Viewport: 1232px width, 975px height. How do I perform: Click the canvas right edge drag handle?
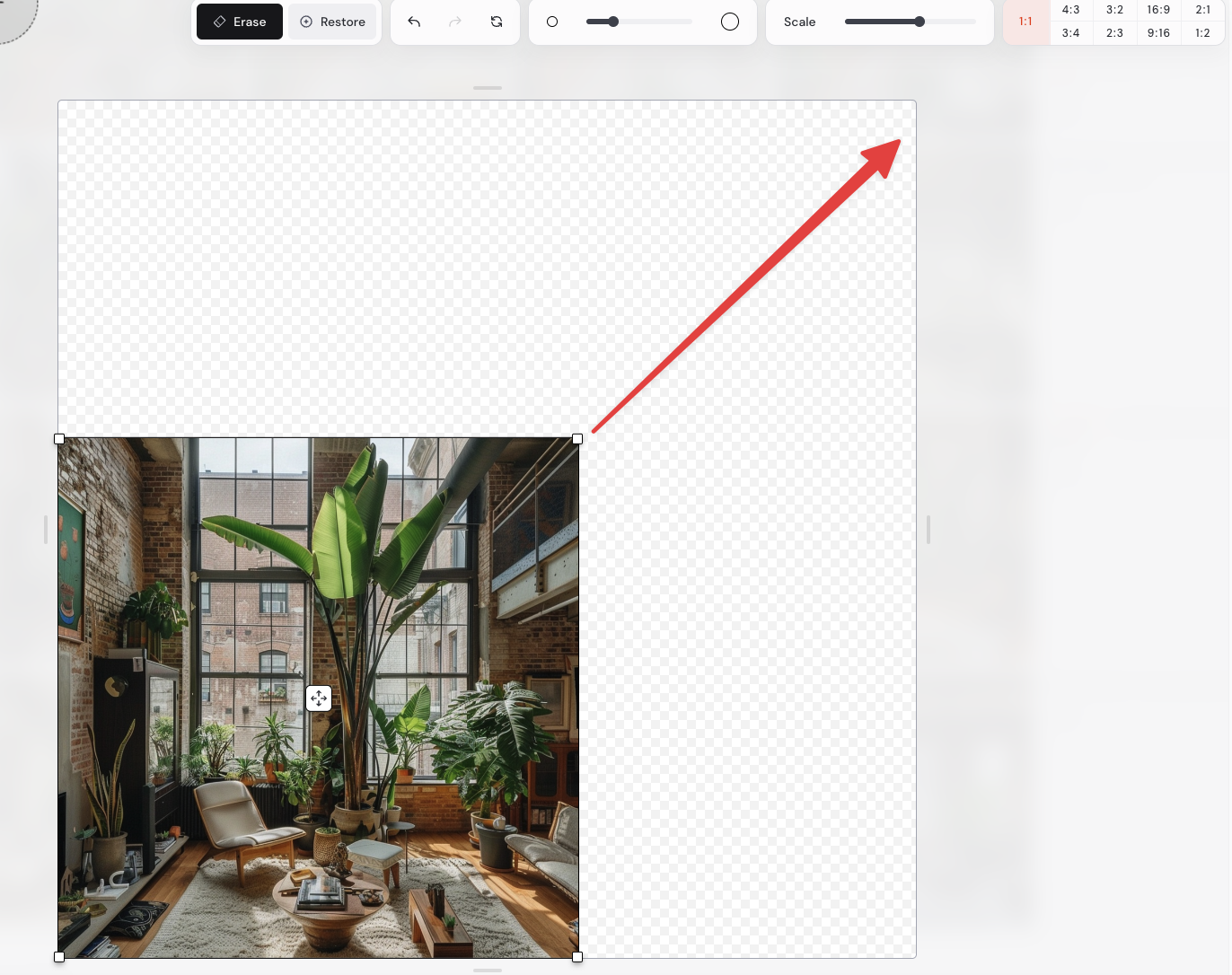point(928,530)
